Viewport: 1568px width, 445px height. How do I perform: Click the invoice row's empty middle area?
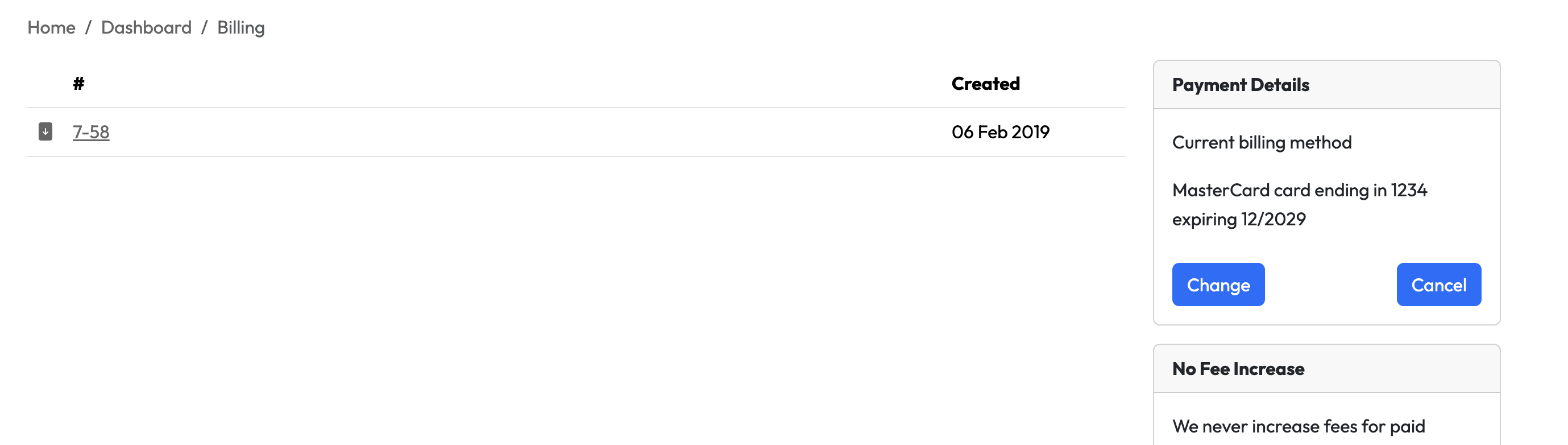click(517, 131)
